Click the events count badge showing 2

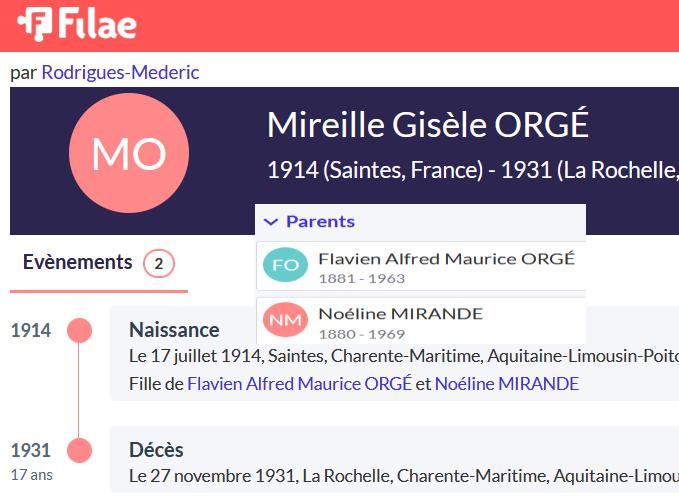159,263
